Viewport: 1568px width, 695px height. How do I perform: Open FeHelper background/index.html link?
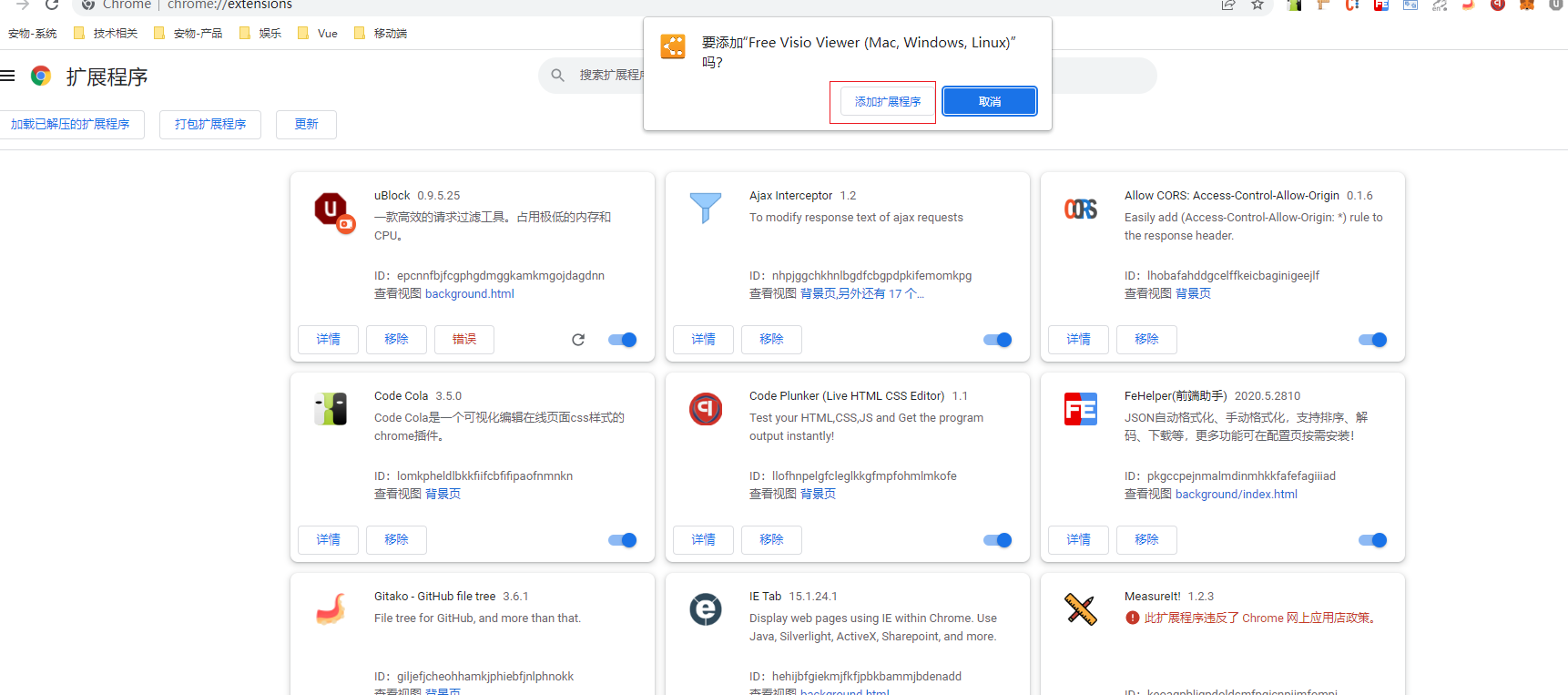(x=1237, y=495)
